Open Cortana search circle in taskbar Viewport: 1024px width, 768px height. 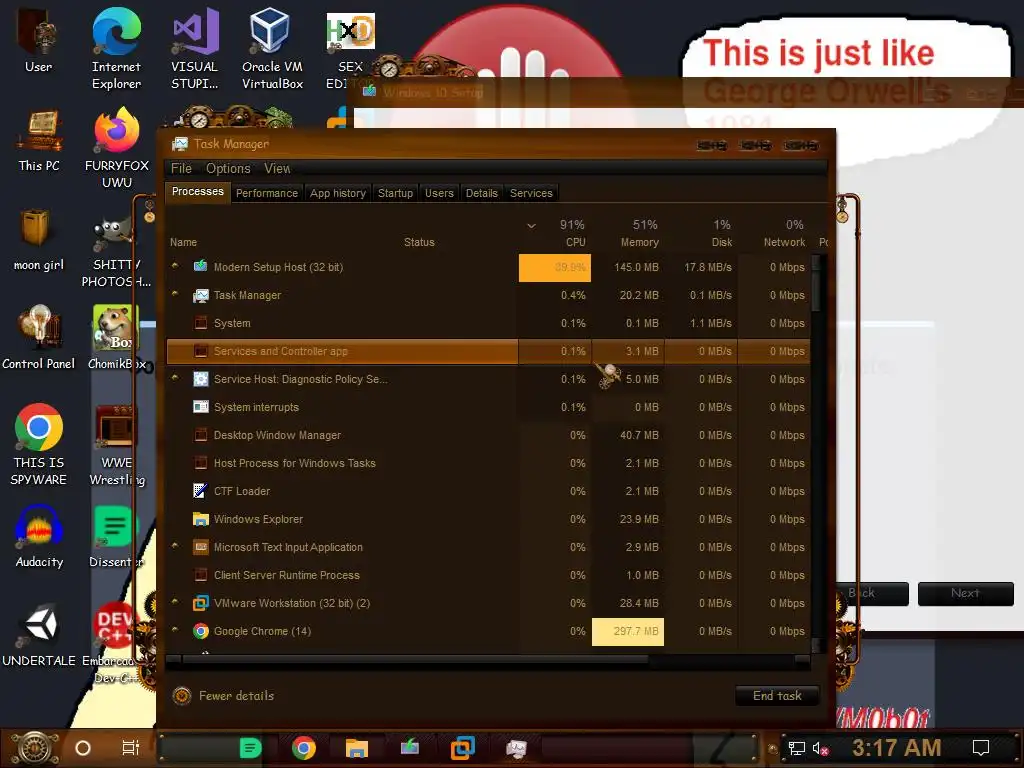click(x=83, y=748)
